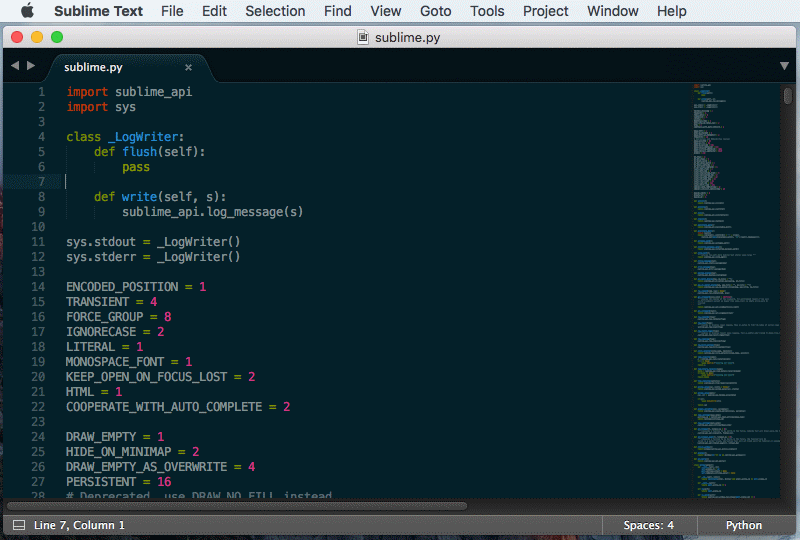Open the Find menu
Image resolution: width=800 pixels, height=540 pixels.
(x=338, y=11)
